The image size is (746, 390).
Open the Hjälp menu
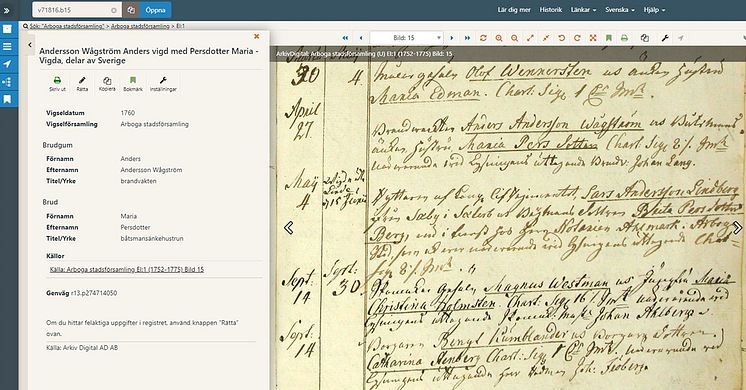[654, 10]
